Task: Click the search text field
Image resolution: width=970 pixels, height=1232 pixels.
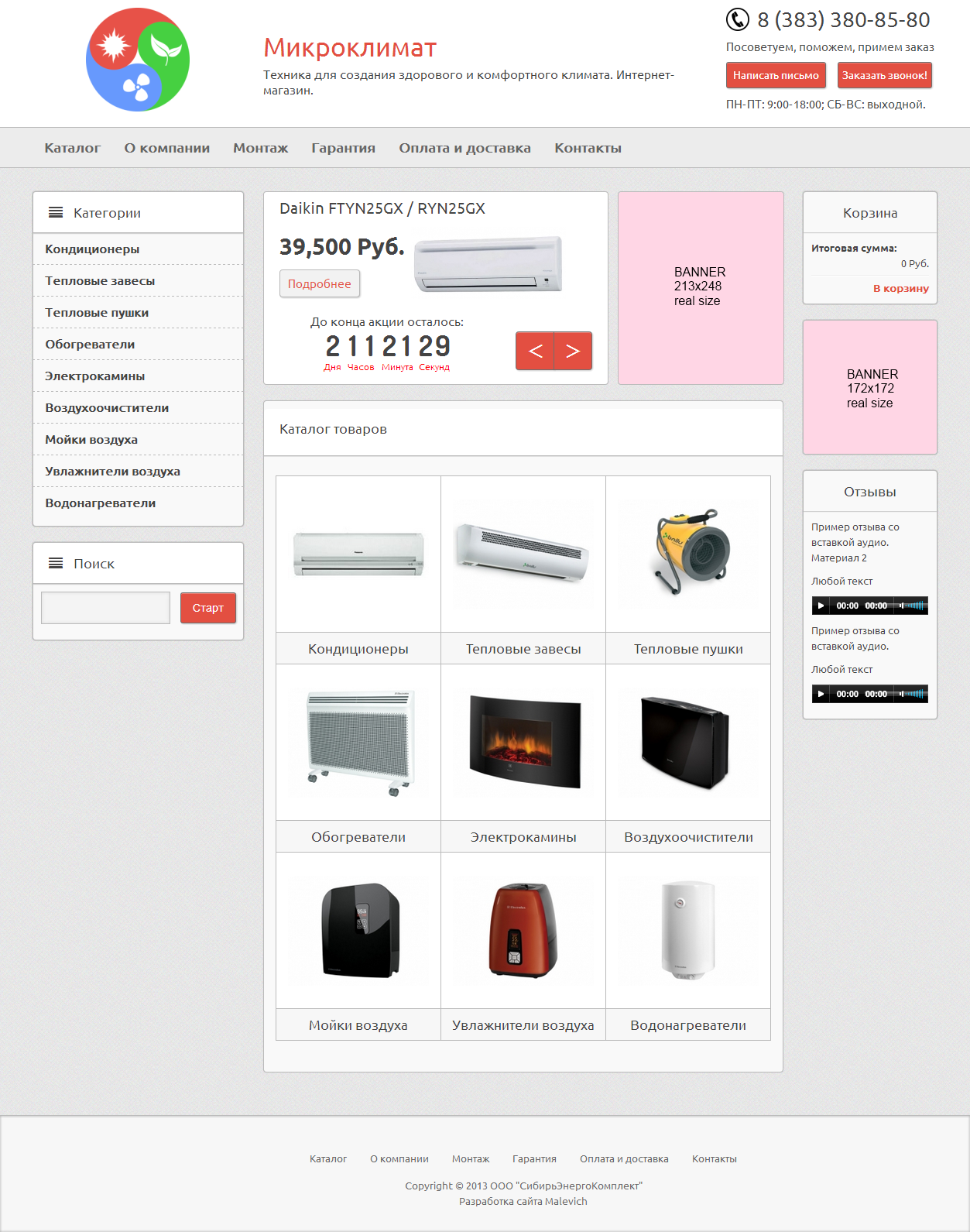Action: (x=105, y=608)
